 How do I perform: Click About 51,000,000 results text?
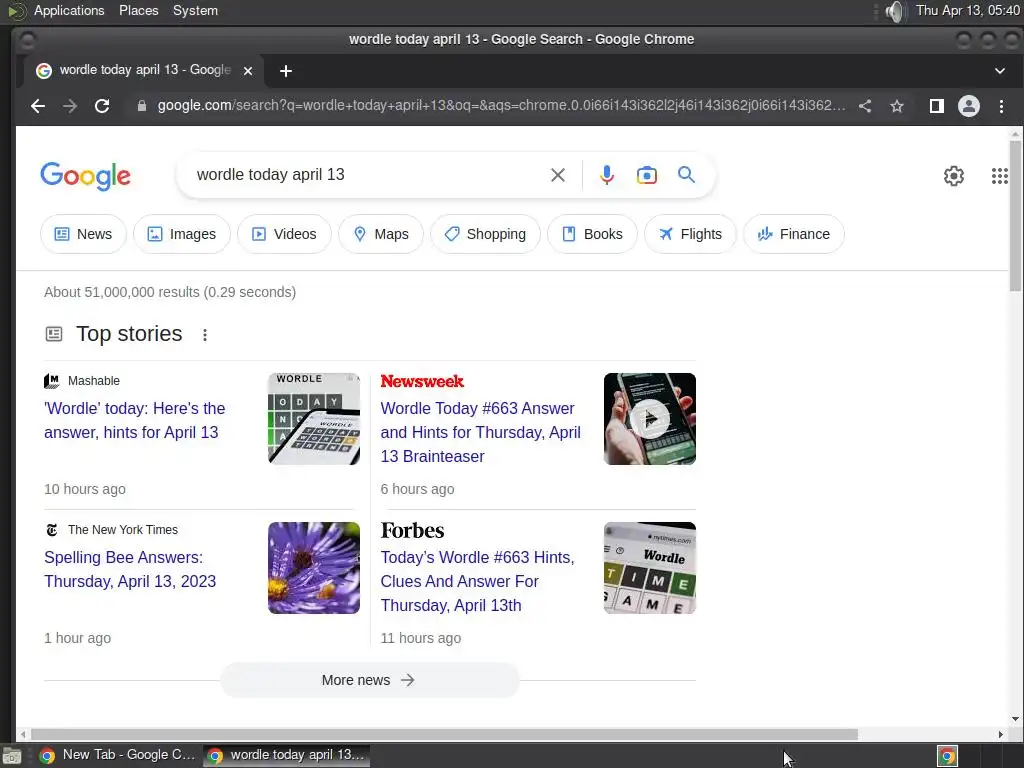[x=170, y=292]
